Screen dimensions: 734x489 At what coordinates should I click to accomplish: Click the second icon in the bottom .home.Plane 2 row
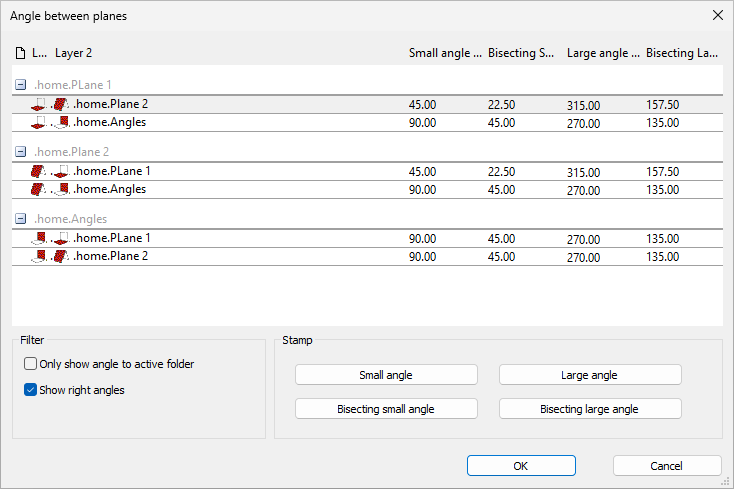pyautogui.click(x=61, y=256)
